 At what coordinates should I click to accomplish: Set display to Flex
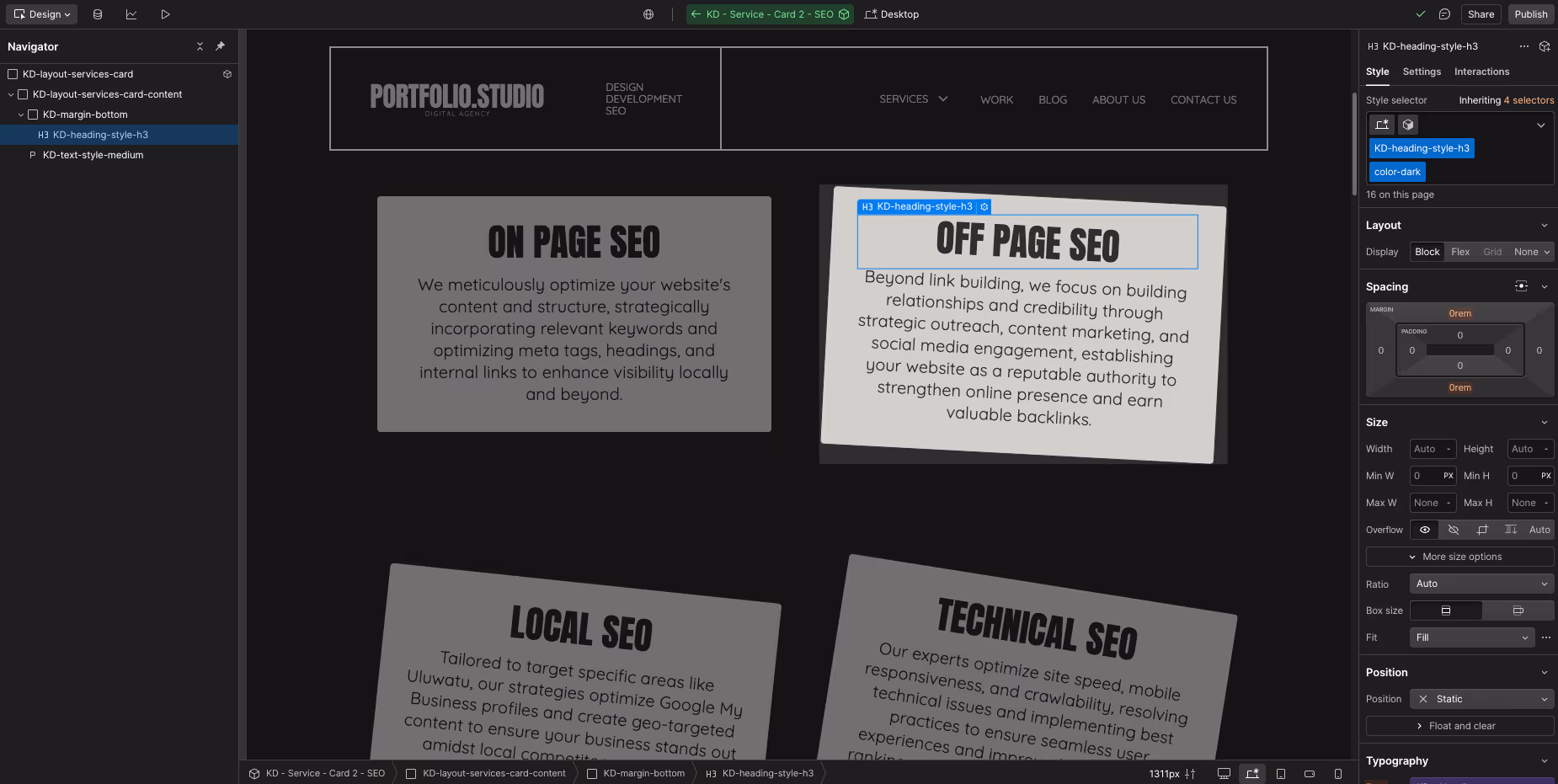tap(1460, 252)
